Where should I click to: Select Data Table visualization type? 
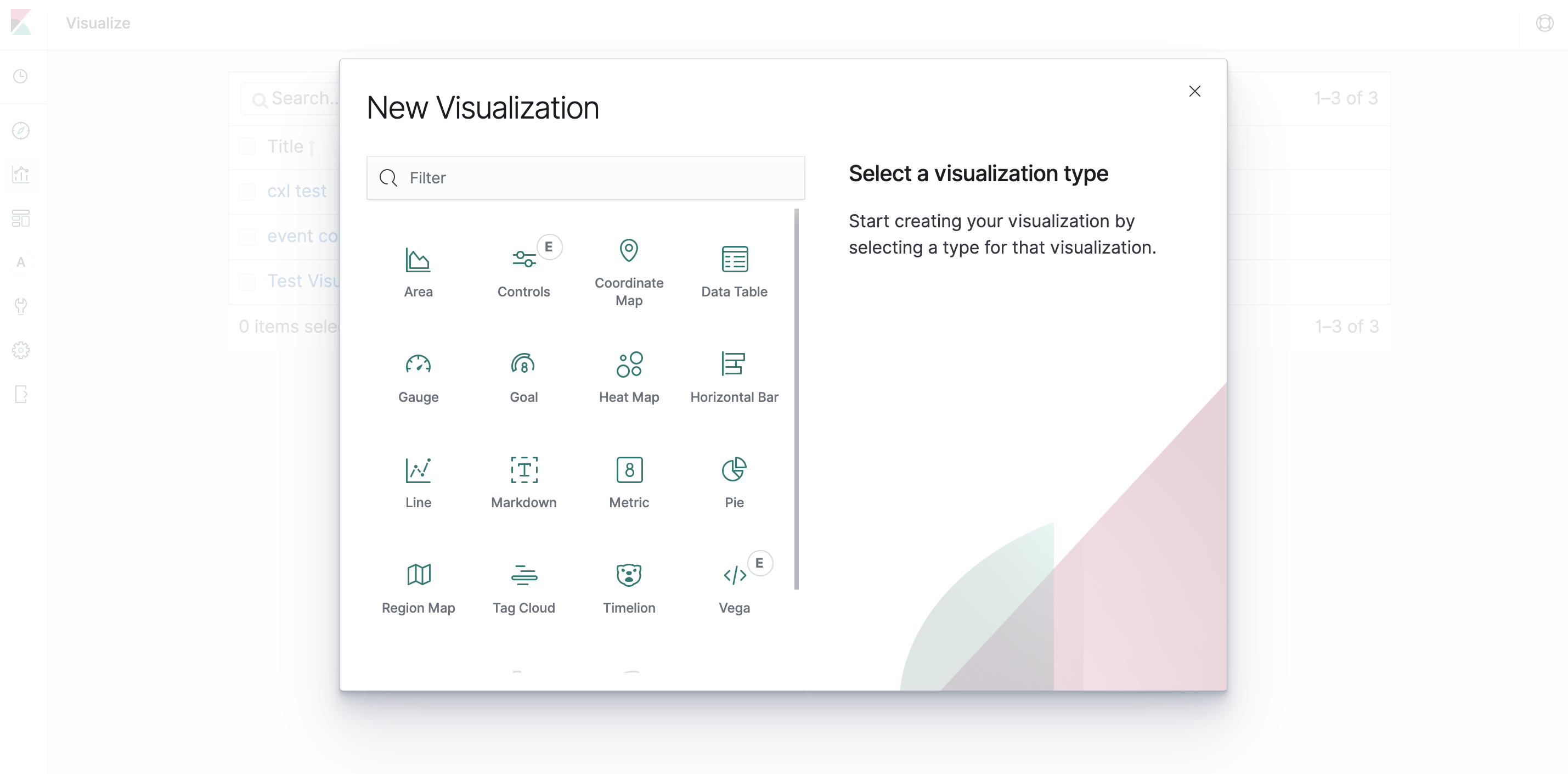coord(734,272)
